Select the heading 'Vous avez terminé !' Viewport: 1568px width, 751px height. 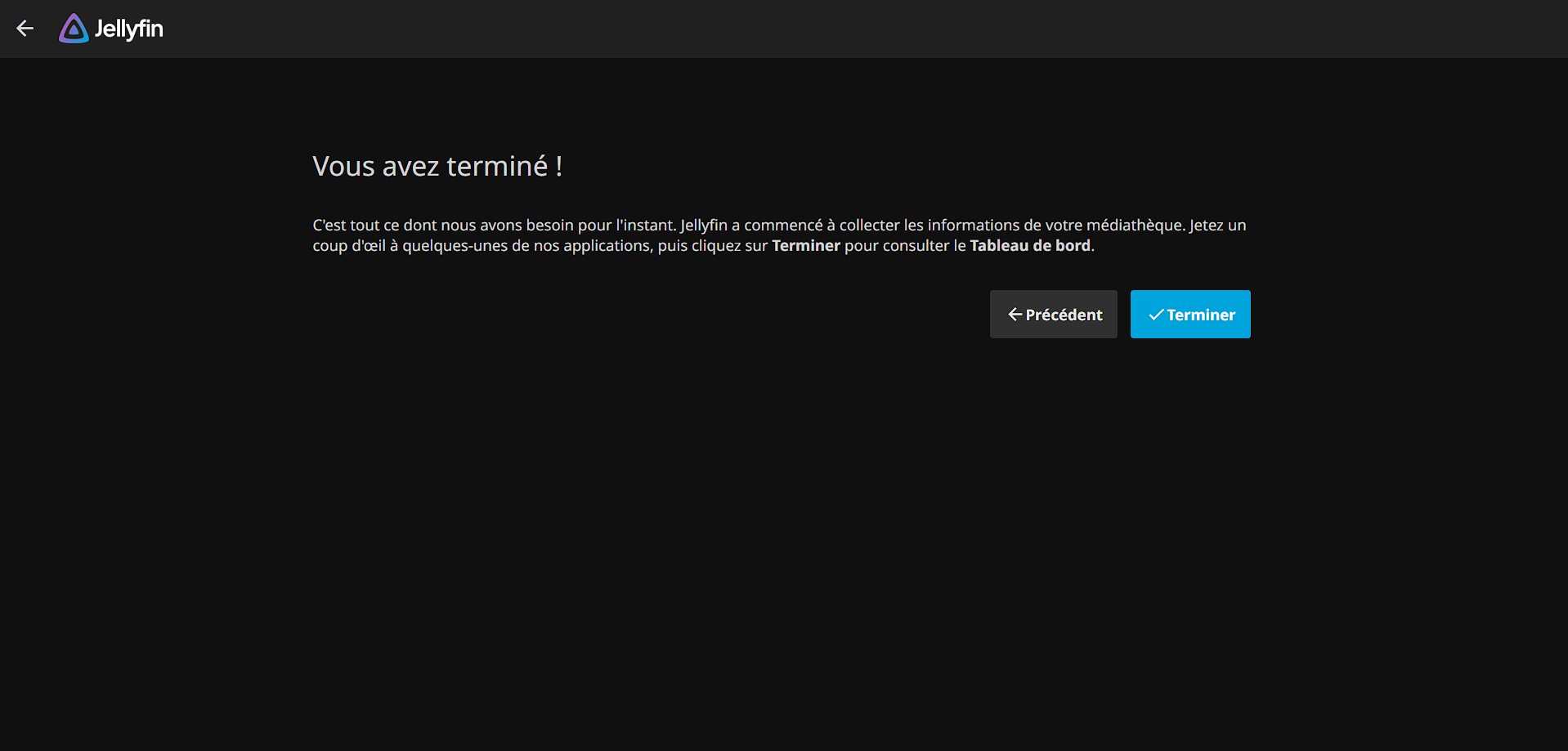(437, 166)
